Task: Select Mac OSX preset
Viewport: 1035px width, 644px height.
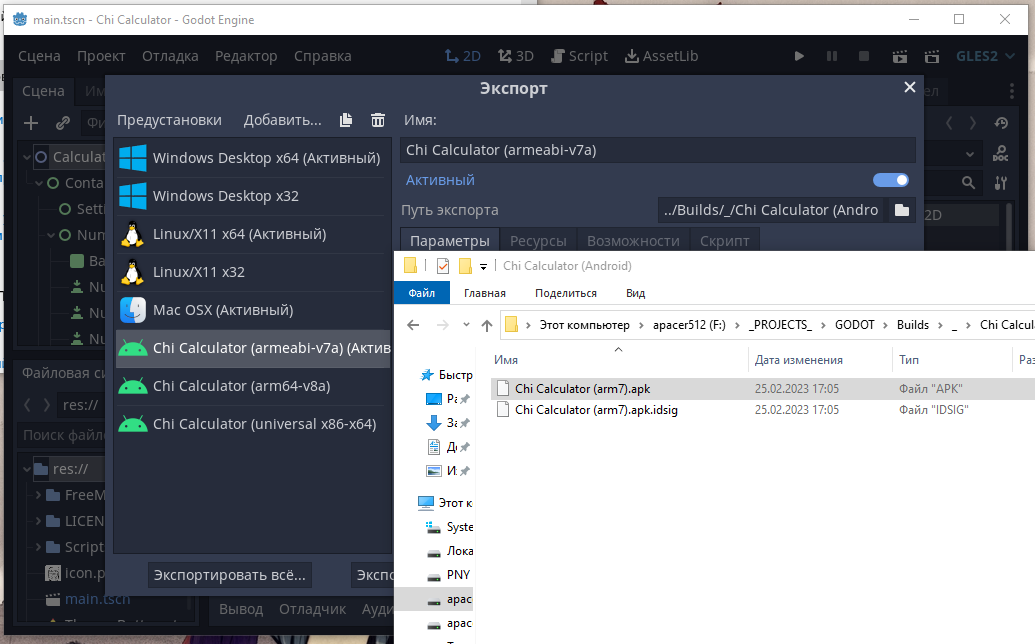Action: (x=251, y=310)
